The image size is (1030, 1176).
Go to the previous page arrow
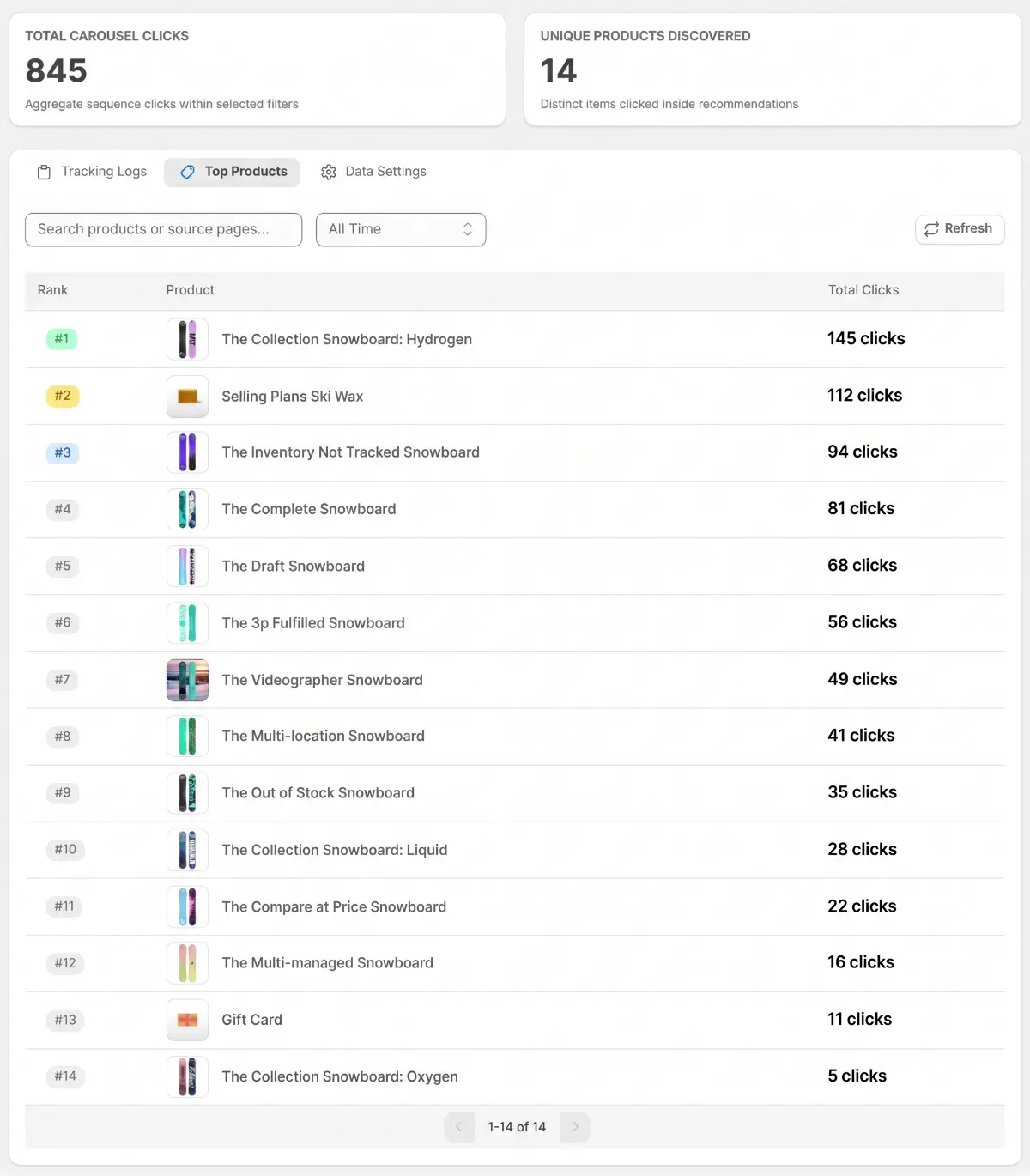click(459, 1127)
